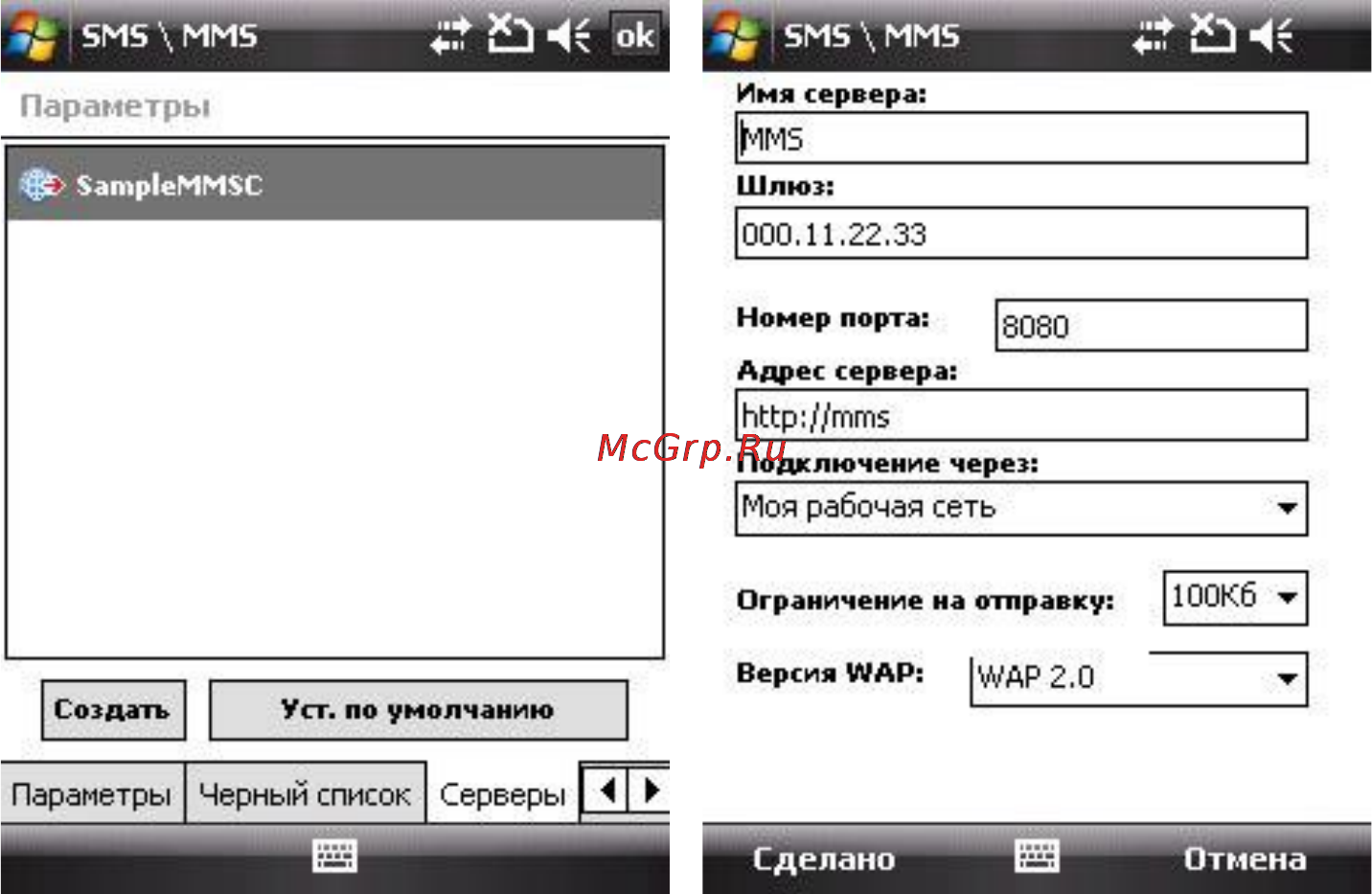Tap Сделано softkey
This screenshot has height=894, width=1372.
[824, 859]
